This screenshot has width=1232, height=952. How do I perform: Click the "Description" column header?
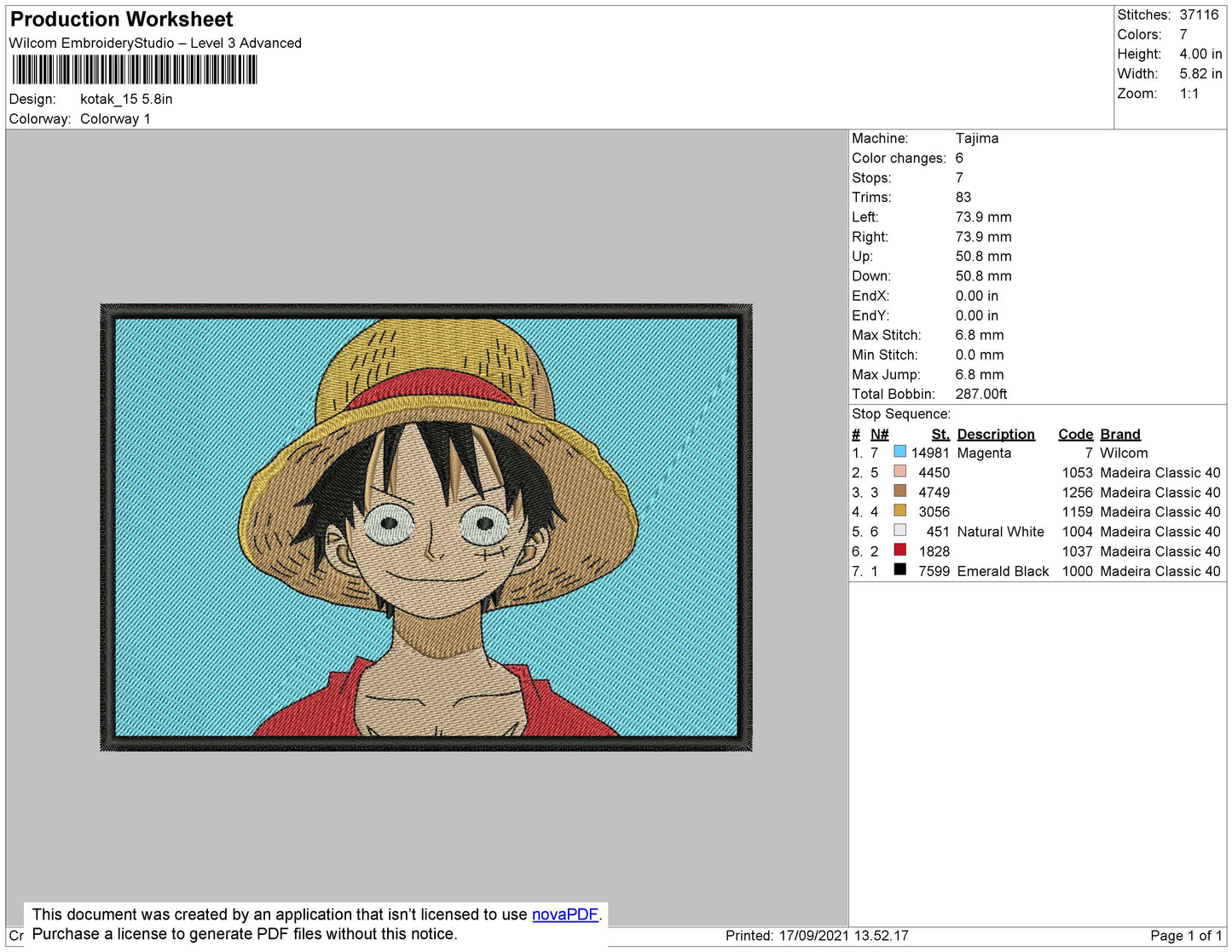coord(996,435)
